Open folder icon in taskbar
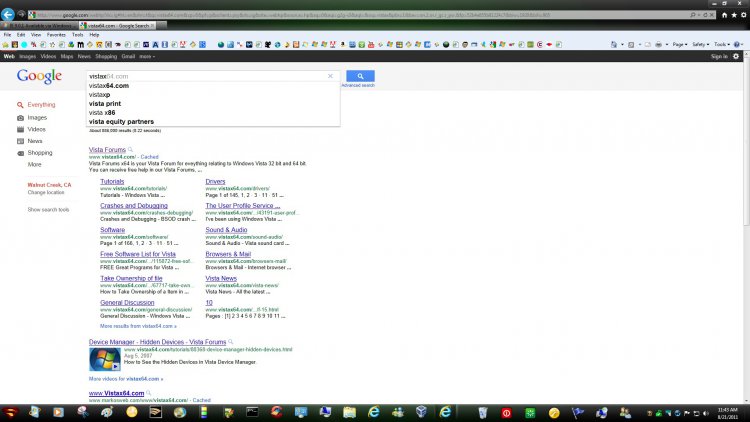The height and width of the screenshot is (422, 750). 349,412
